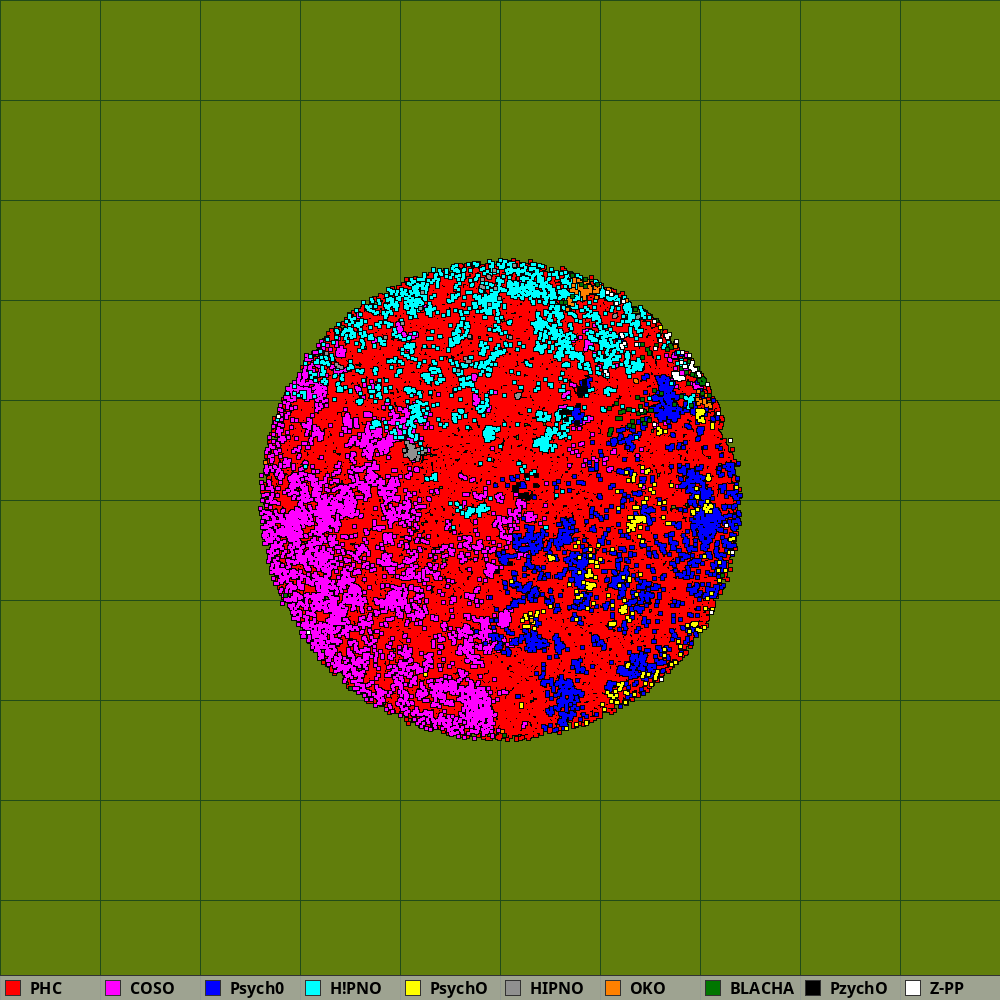The height and width of the screenshot is (1000, 1000).
Task: Select the Z-PP label in legend
Action: tap(946, 988)
